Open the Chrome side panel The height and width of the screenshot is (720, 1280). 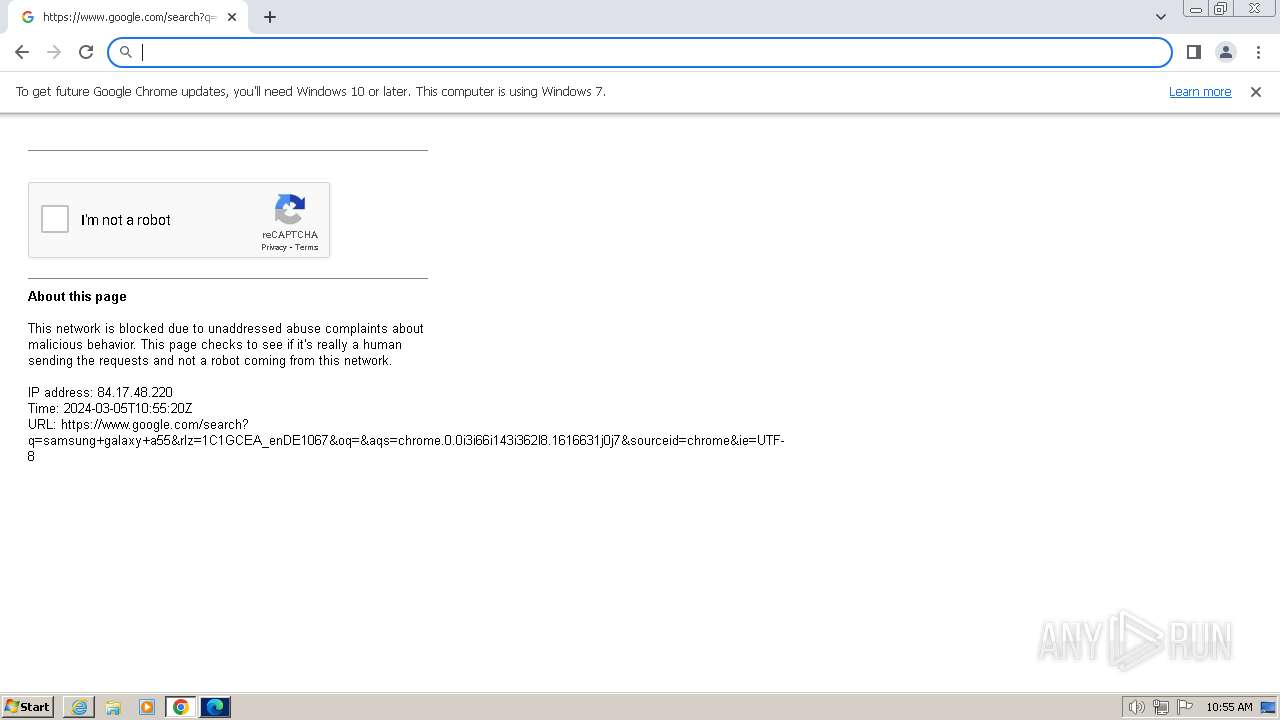click(1193, 52)
